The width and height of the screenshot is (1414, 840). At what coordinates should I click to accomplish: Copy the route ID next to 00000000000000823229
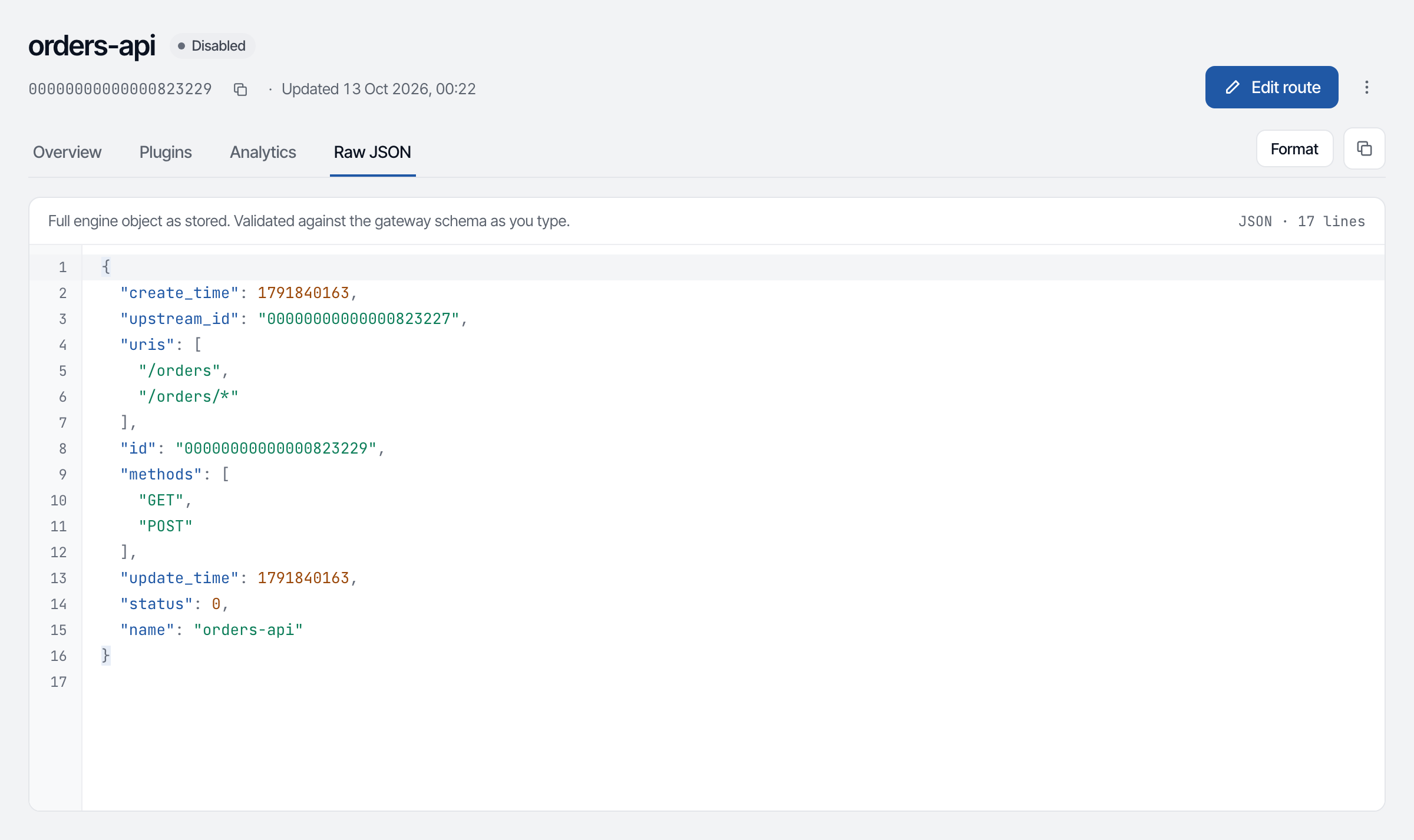coord(240,89)
